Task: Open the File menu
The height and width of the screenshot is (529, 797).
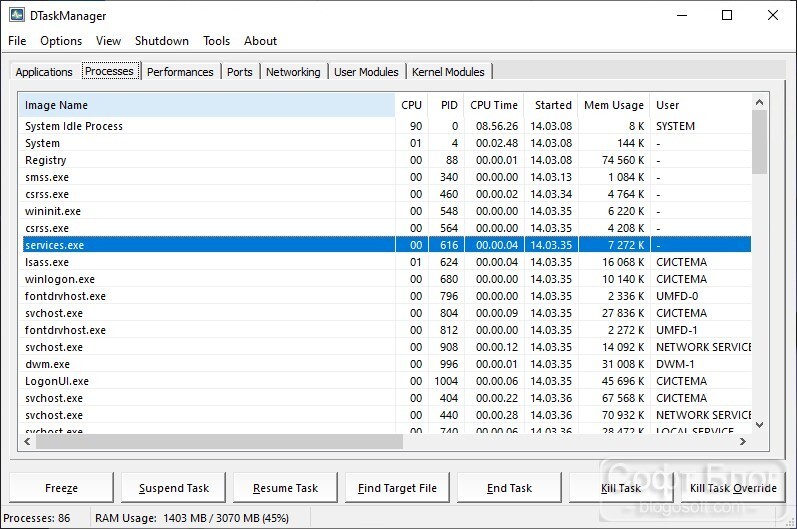Action: tap(17, 41)
